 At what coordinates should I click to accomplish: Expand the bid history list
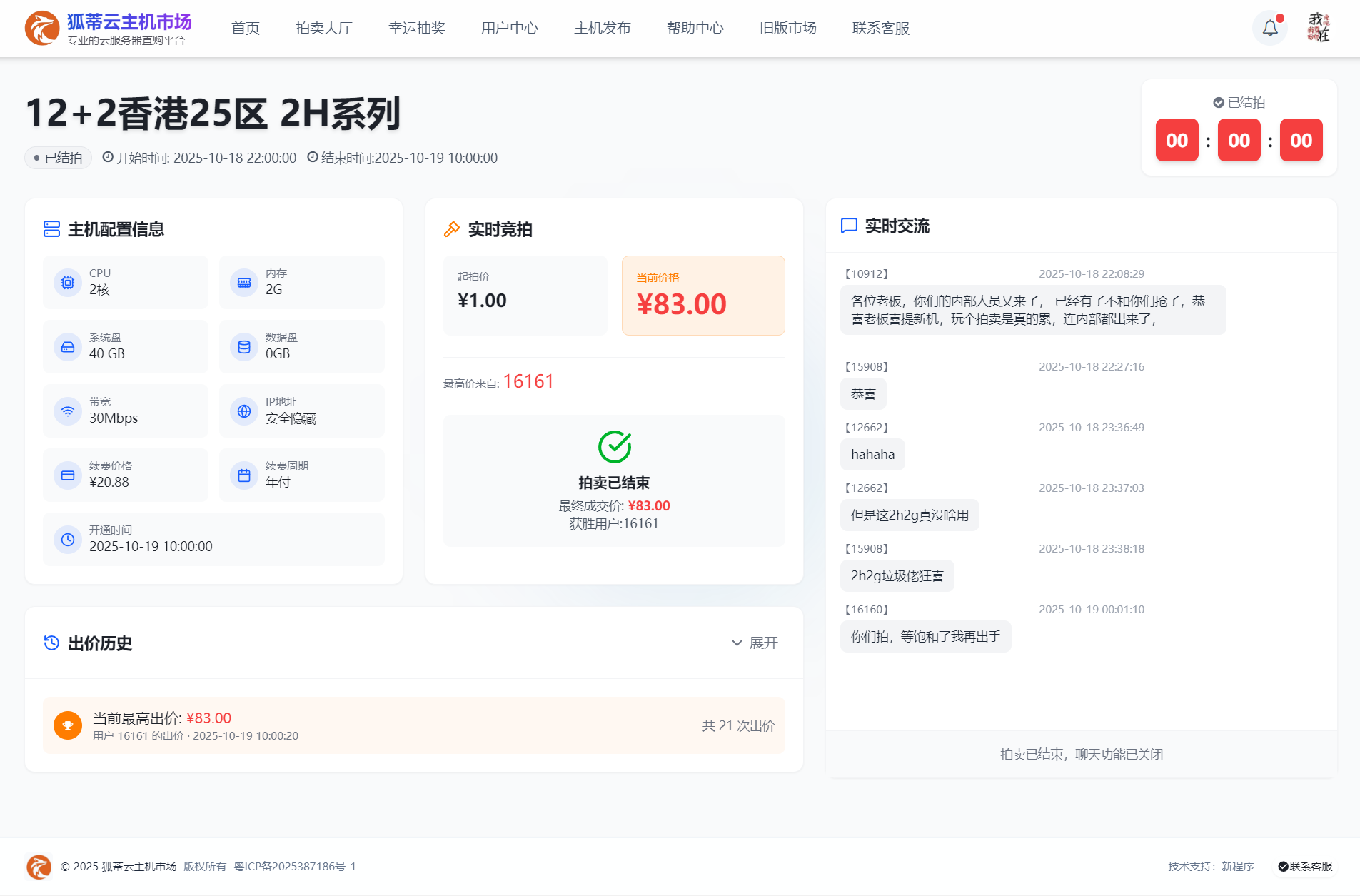[x=755, y=643]
